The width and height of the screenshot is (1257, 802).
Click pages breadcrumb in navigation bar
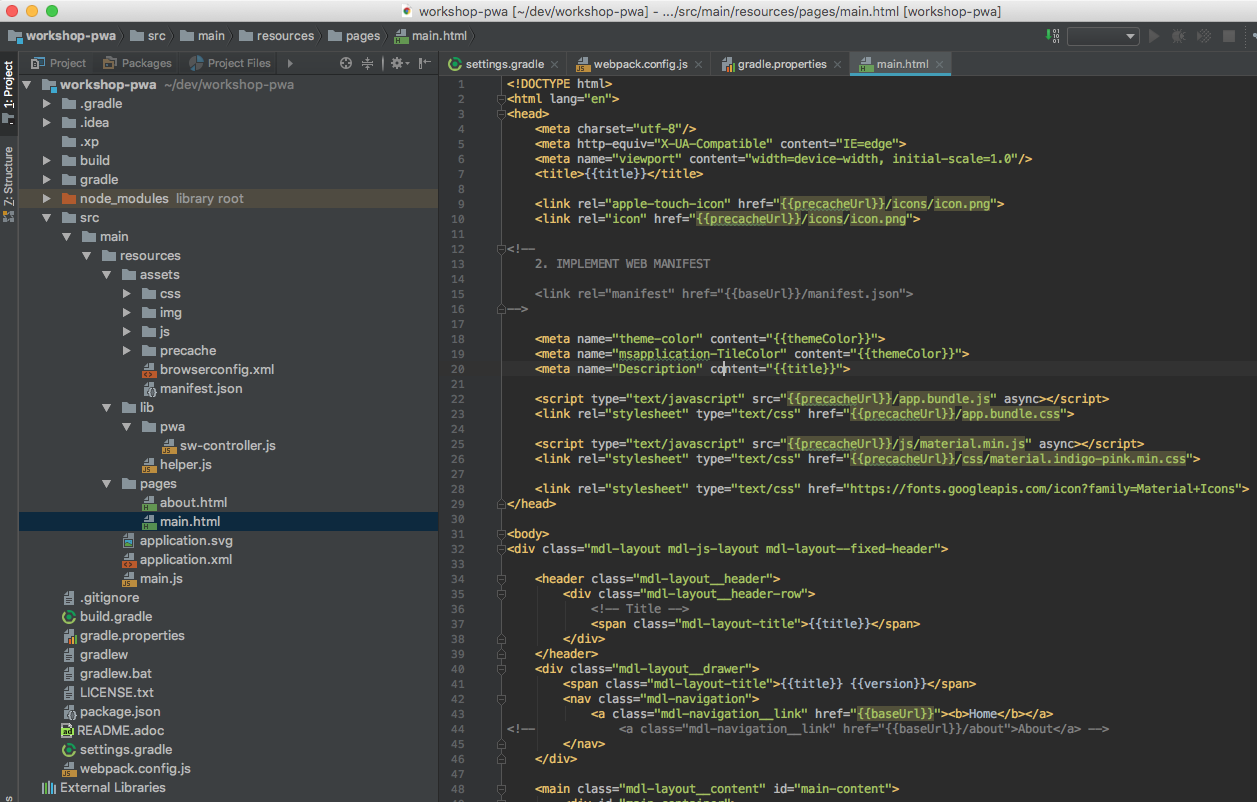[x=353, y=36]
